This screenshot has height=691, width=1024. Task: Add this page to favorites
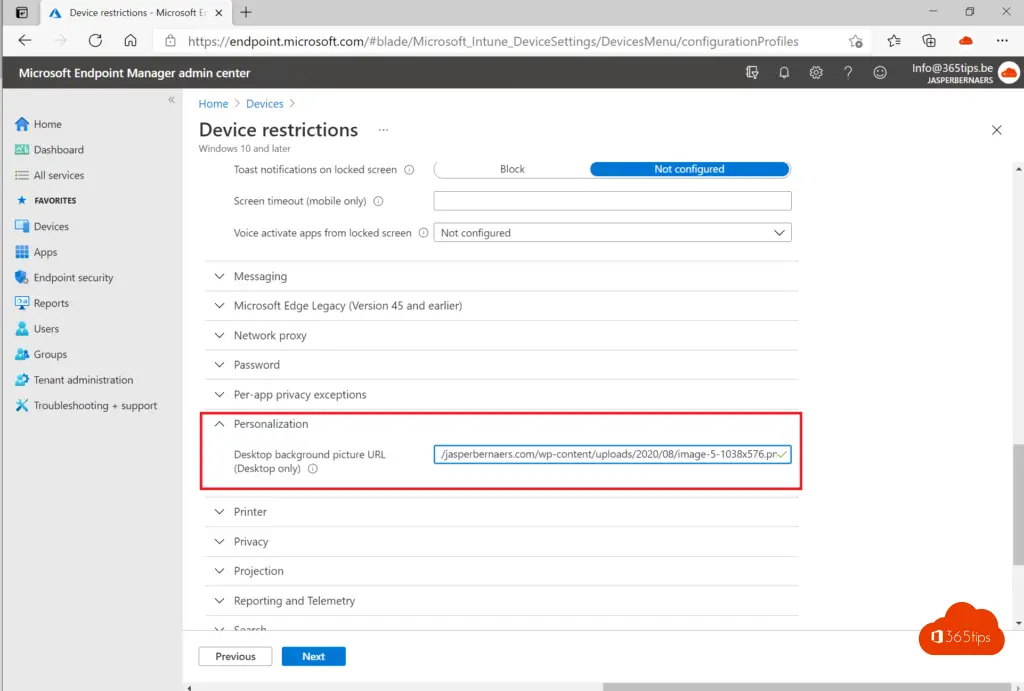click(856, 41)
